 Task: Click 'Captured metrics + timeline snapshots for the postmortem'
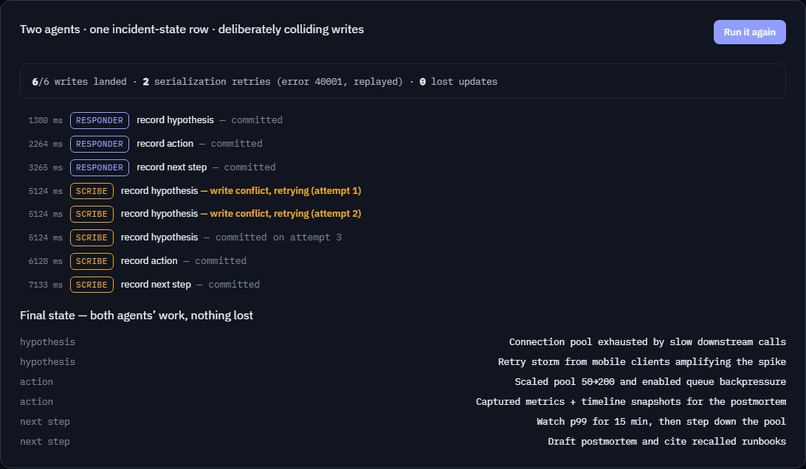click(631, 401)
